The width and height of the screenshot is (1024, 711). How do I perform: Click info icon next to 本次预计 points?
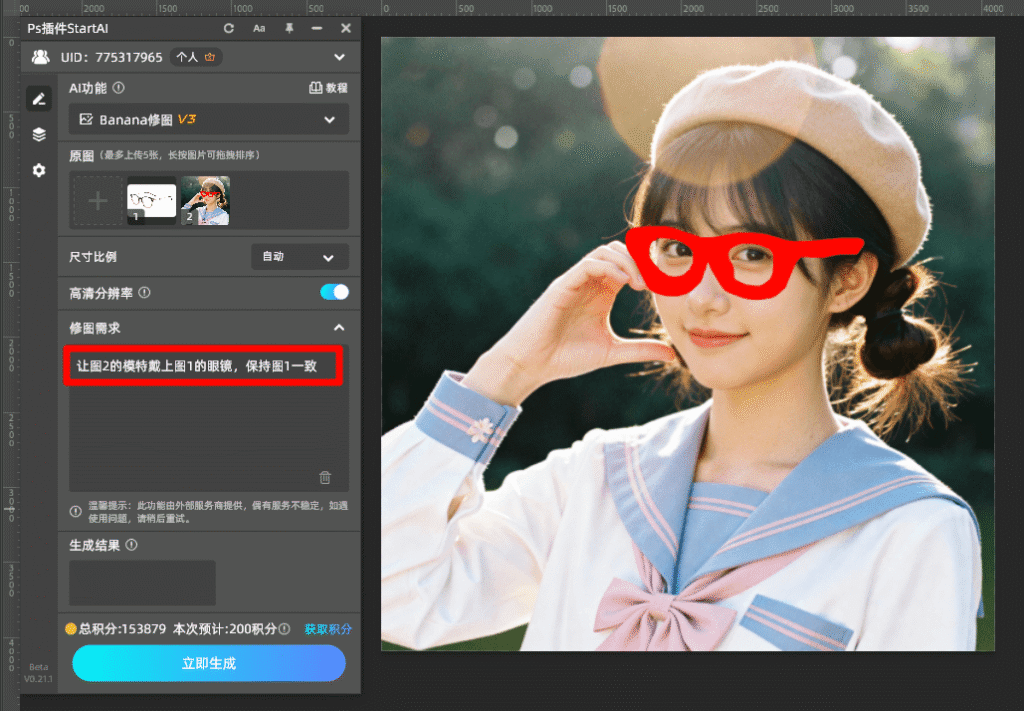point(285,629)
